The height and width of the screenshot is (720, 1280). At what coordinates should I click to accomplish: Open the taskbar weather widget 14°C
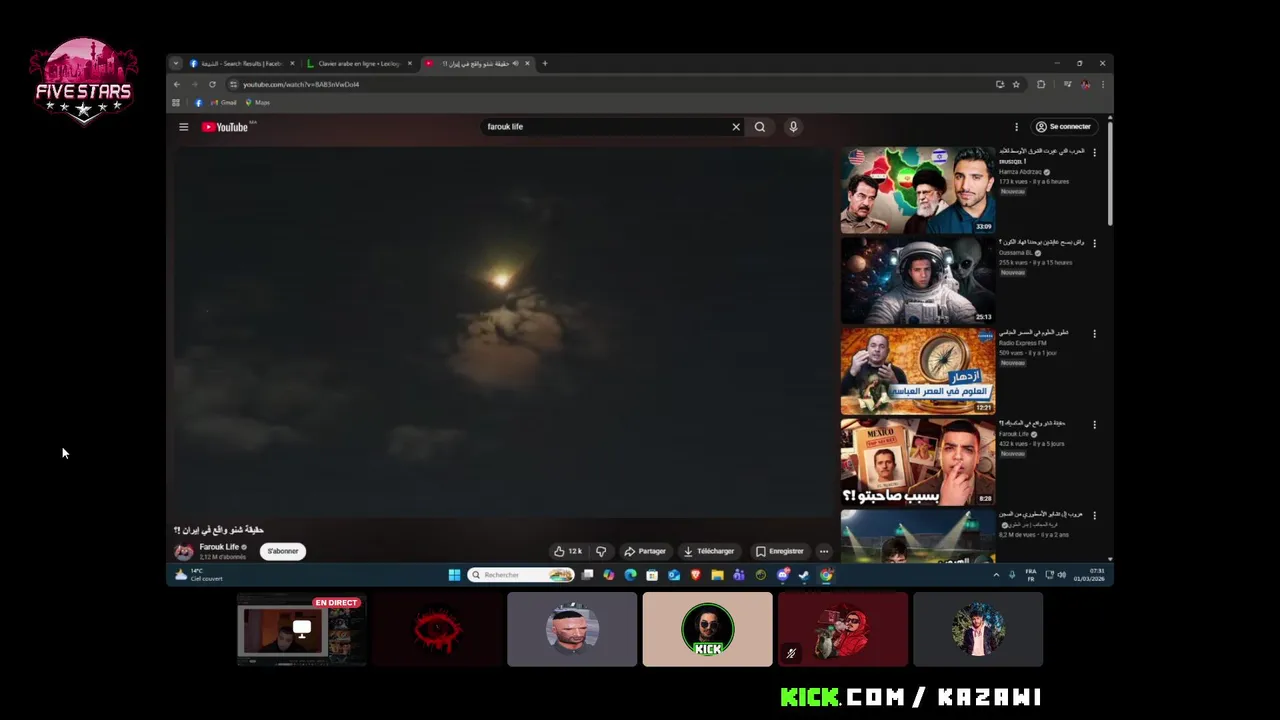(x=199, y=575)
